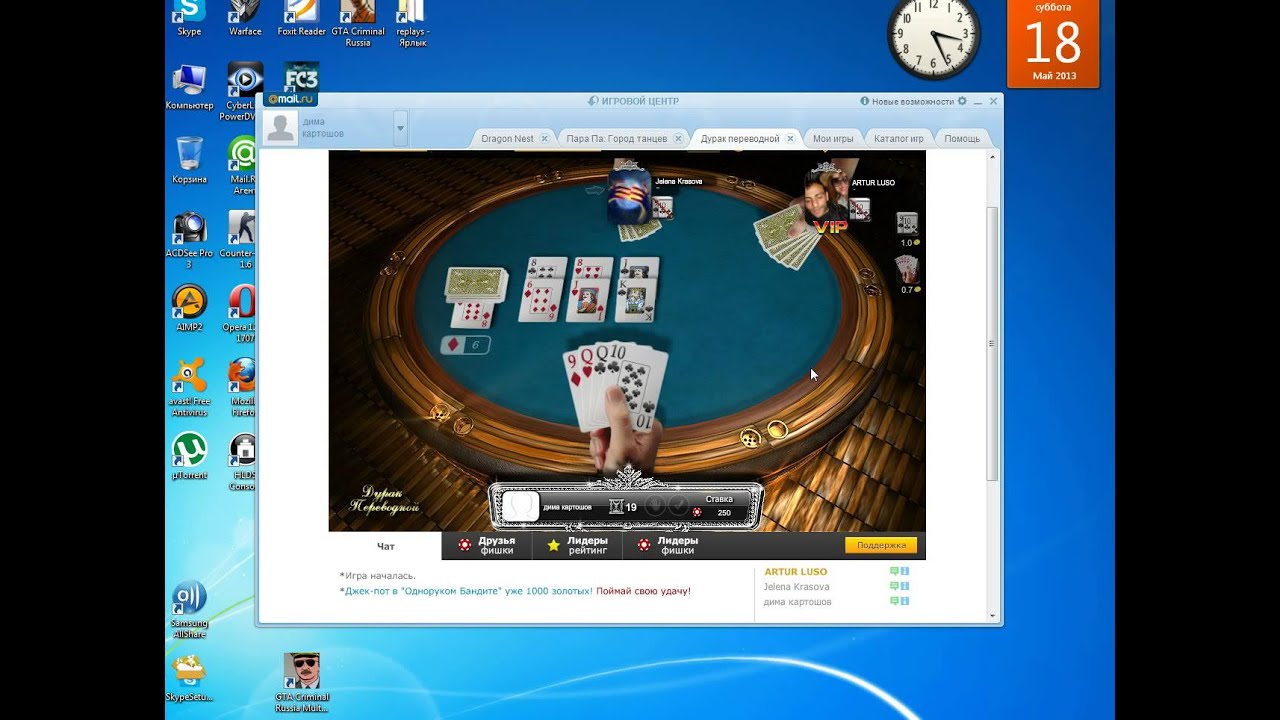Viewport: 1280px width, 720px height.
Task: Click the diamond trump indicator showing 6
Action: click(465, 345)
